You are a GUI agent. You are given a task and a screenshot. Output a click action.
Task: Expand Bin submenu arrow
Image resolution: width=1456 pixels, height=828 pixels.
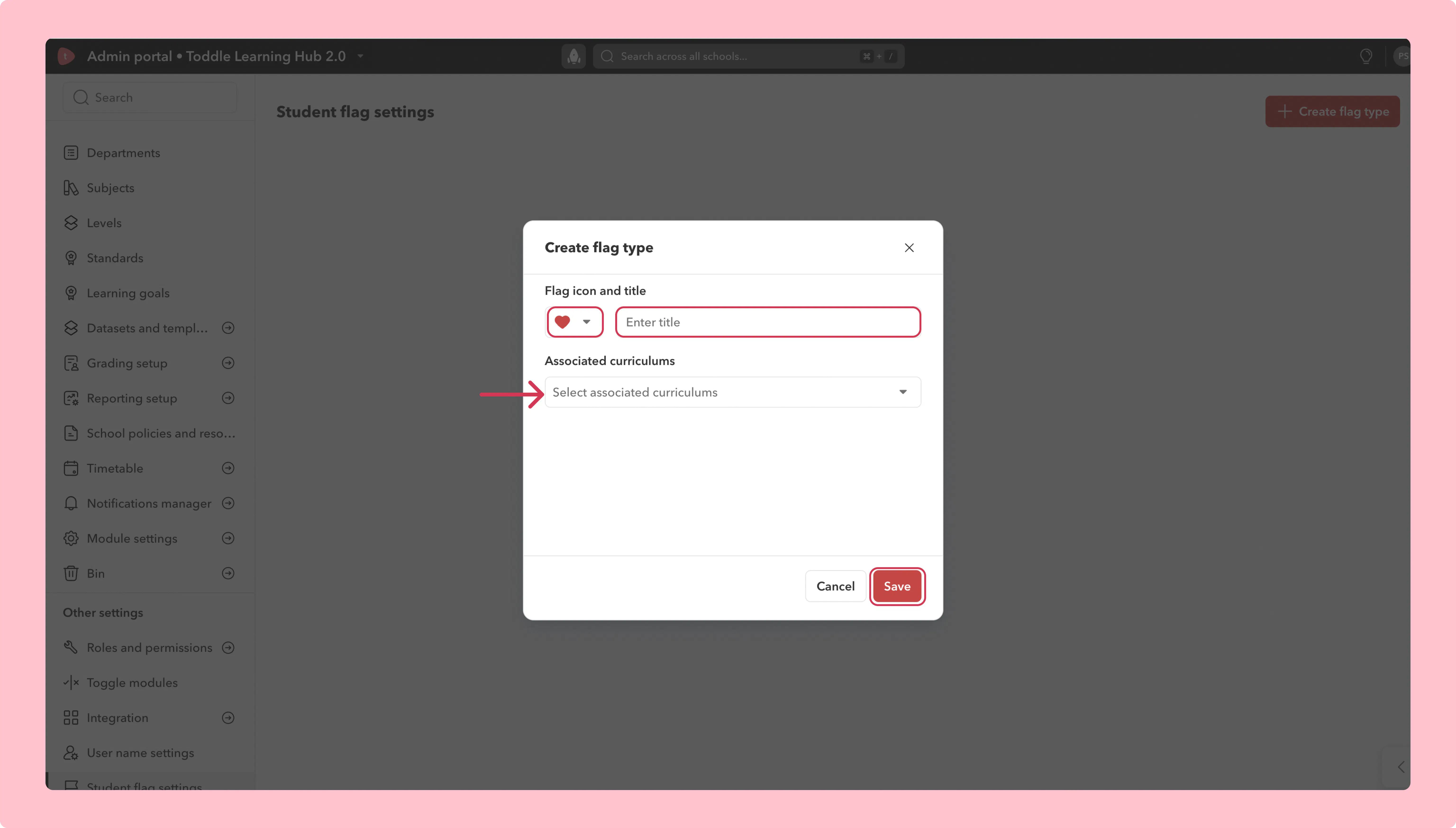(228, 574)
